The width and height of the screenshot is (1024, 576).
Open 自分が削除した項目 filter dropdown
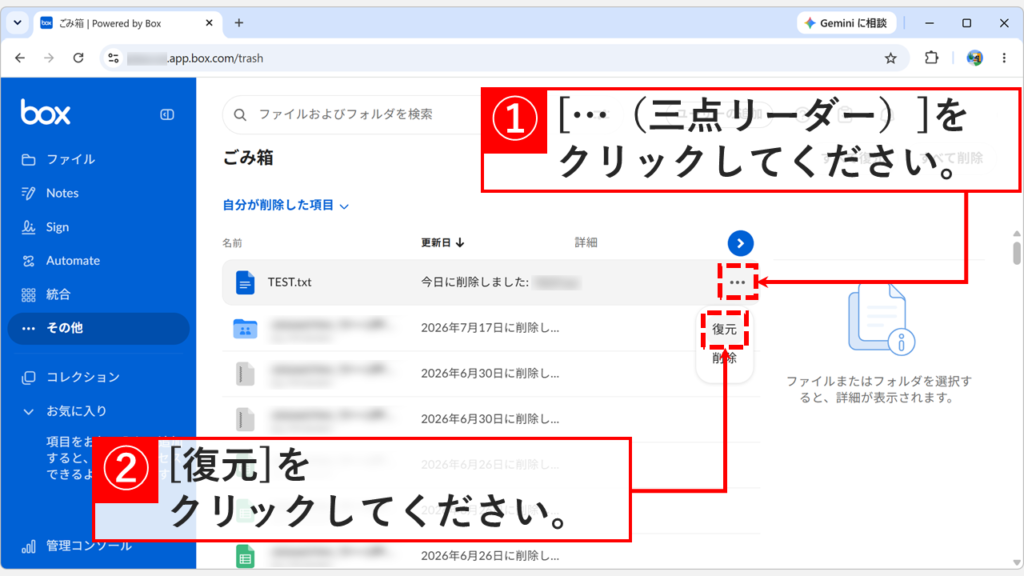click(285, 206)
